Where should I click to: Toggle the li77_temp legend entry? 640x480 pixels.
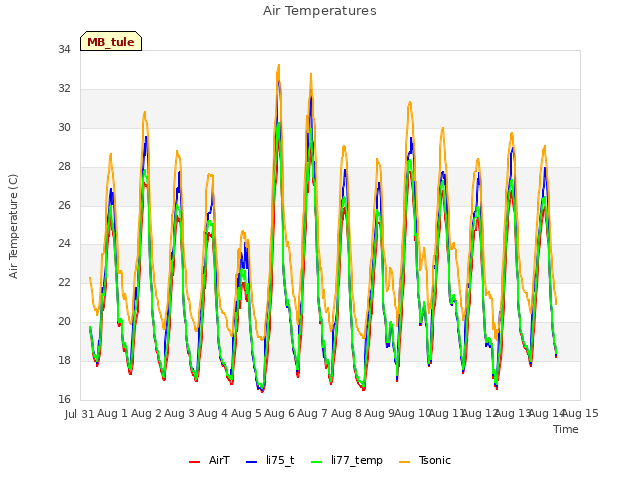pyautogui.click(x=347, y=460)
